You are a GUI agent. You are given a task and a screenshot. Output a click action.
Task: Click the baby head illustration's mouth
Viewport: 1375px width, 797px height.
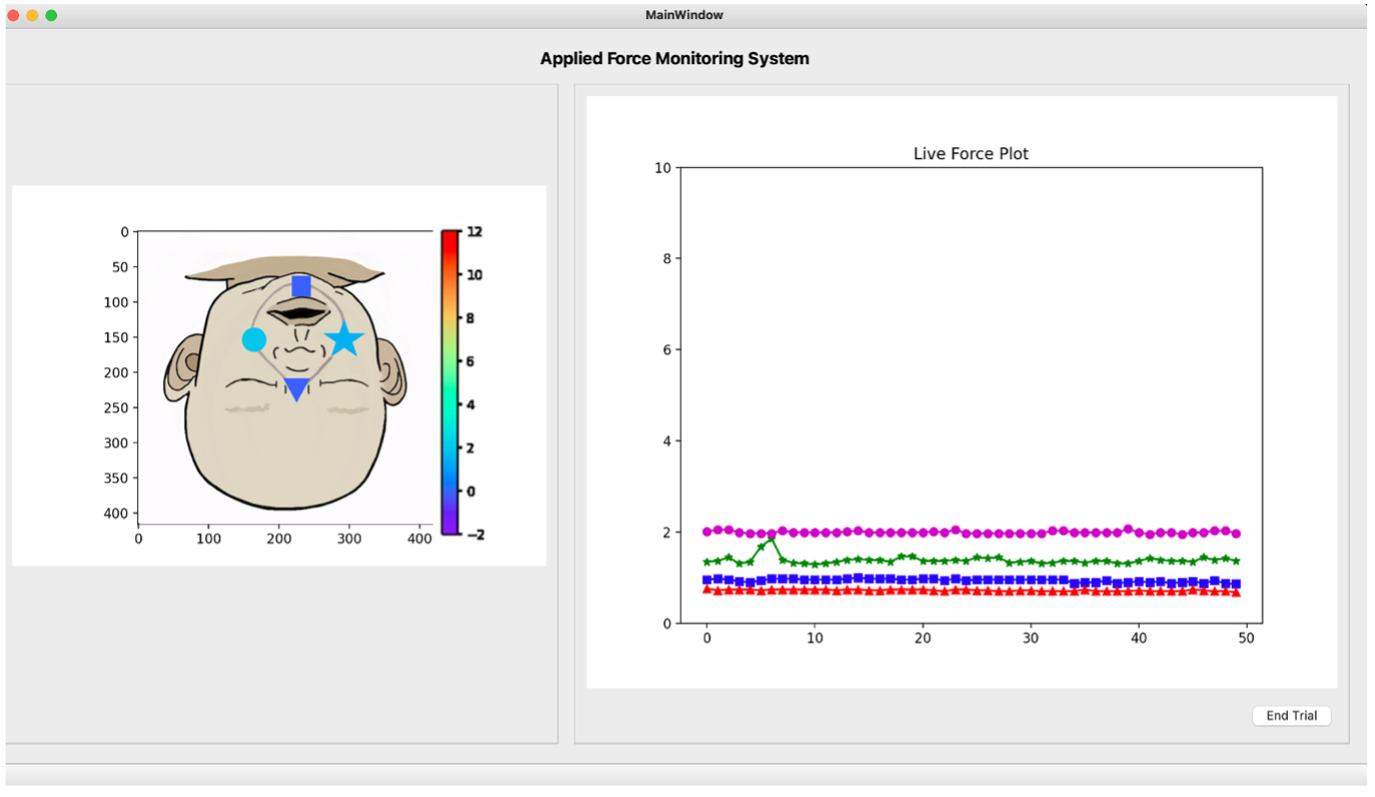click(301, 314)
